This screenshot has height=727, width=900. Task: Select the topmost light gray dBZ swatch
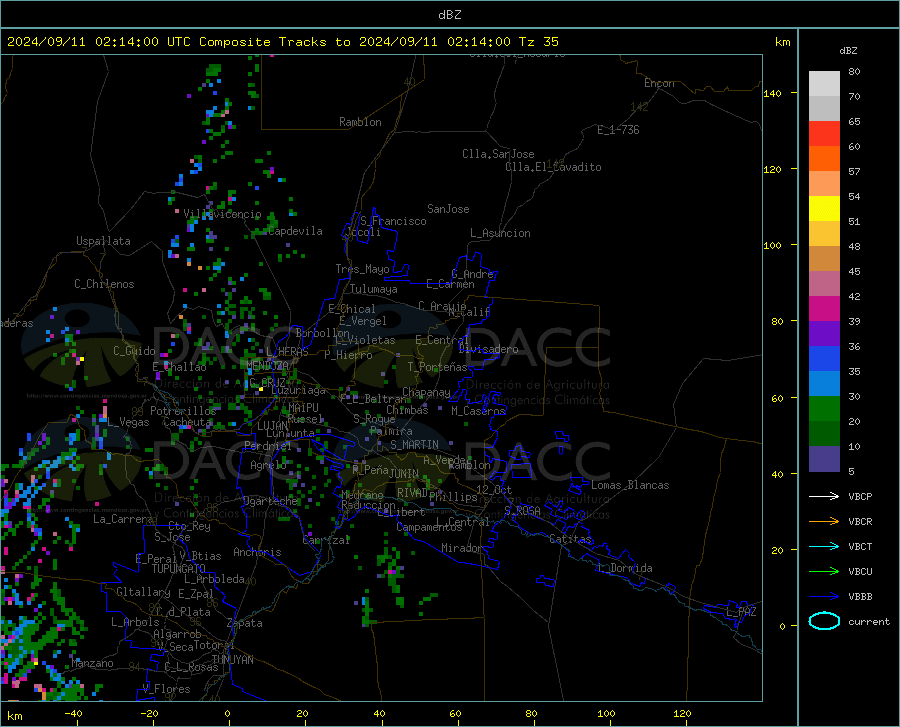point(824,84)
